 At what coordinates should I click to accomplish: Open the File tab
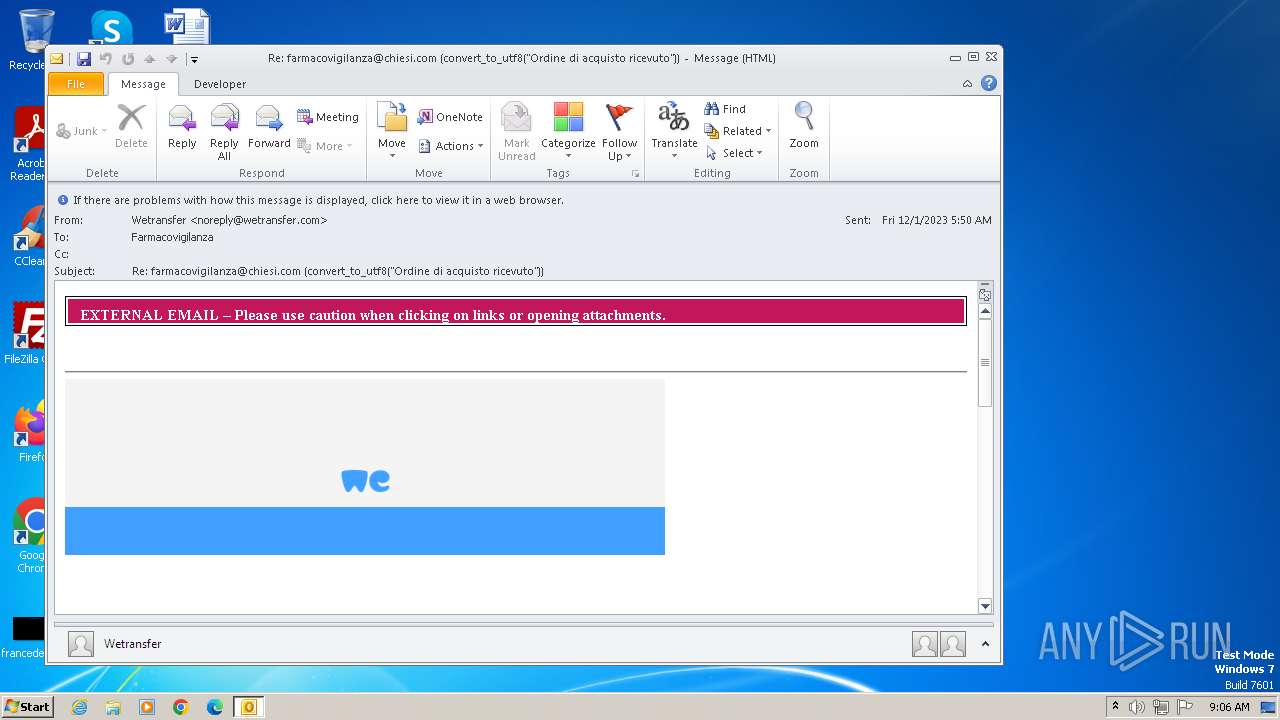pyautogui.click(x=76, y=84)
